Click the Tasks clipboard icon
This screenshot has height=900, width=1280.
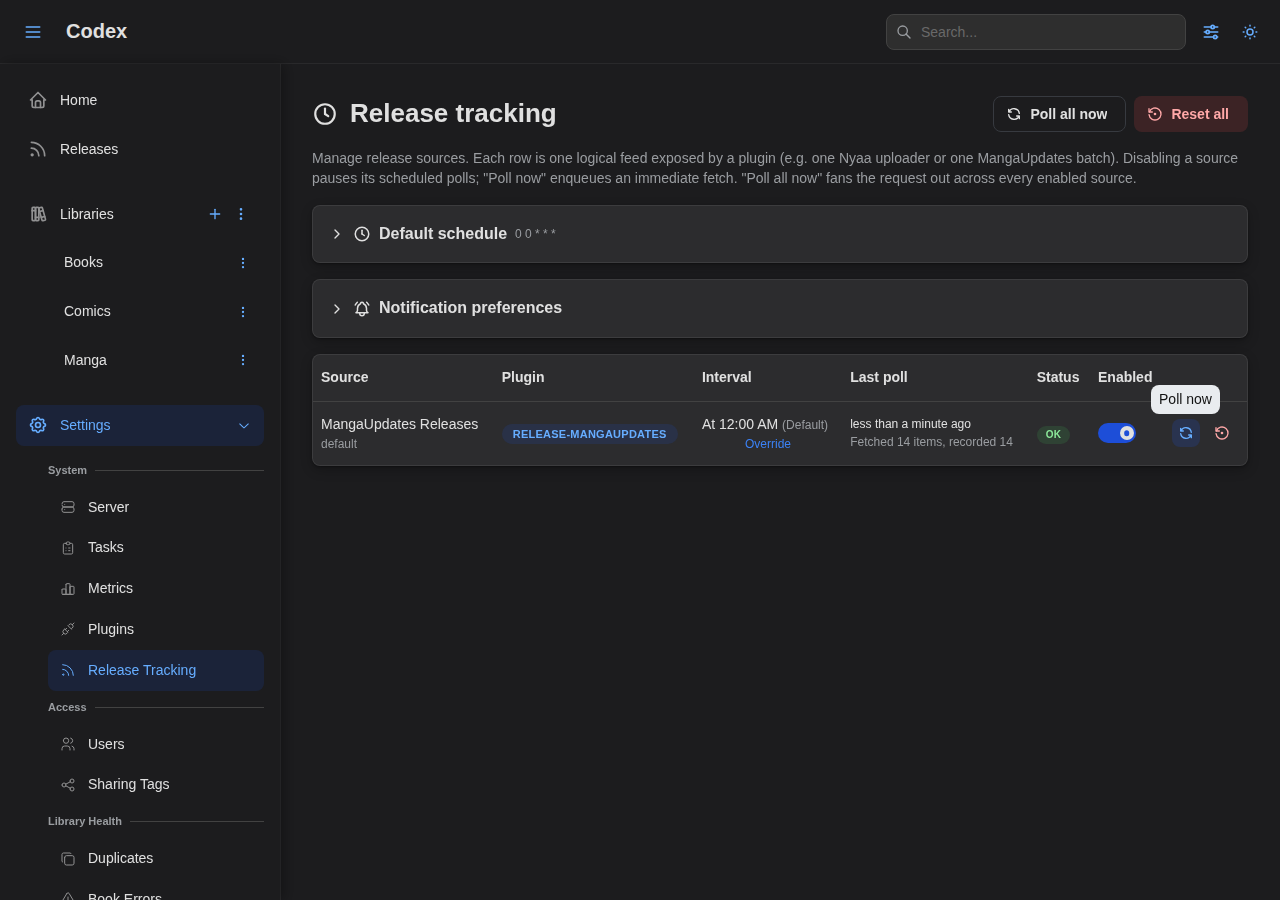point(68,548)
